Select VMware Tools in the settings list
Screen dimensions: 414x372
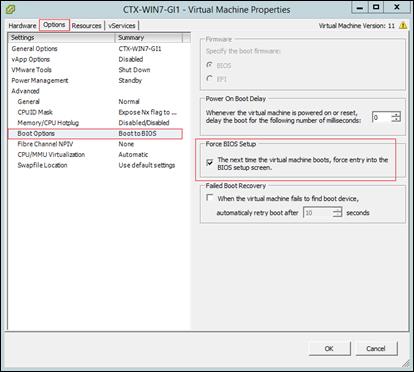click(31, 70)
